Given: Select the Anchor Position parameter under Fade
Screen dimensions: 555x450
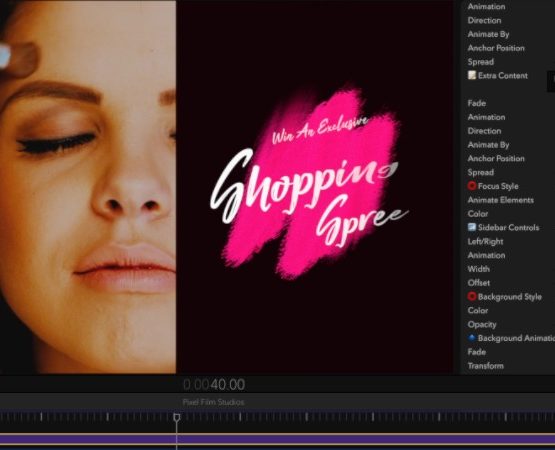Looking at the screenshot, I should tap(496, 159).
